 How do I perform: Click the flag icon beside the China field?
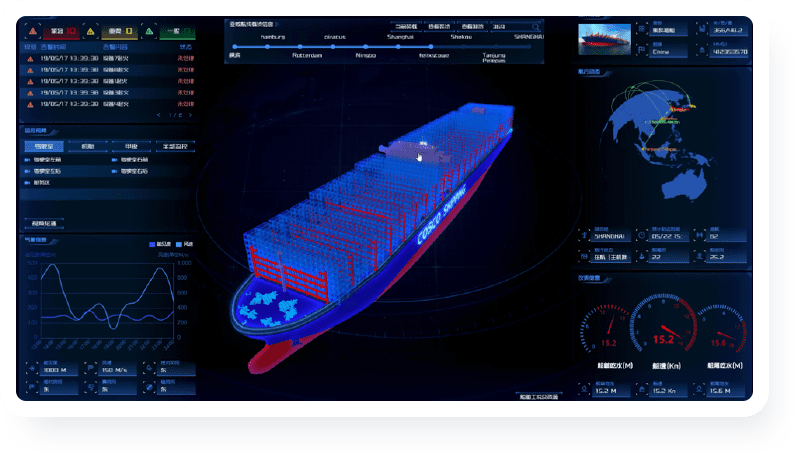pyautogui.click(x=641, y=50)
